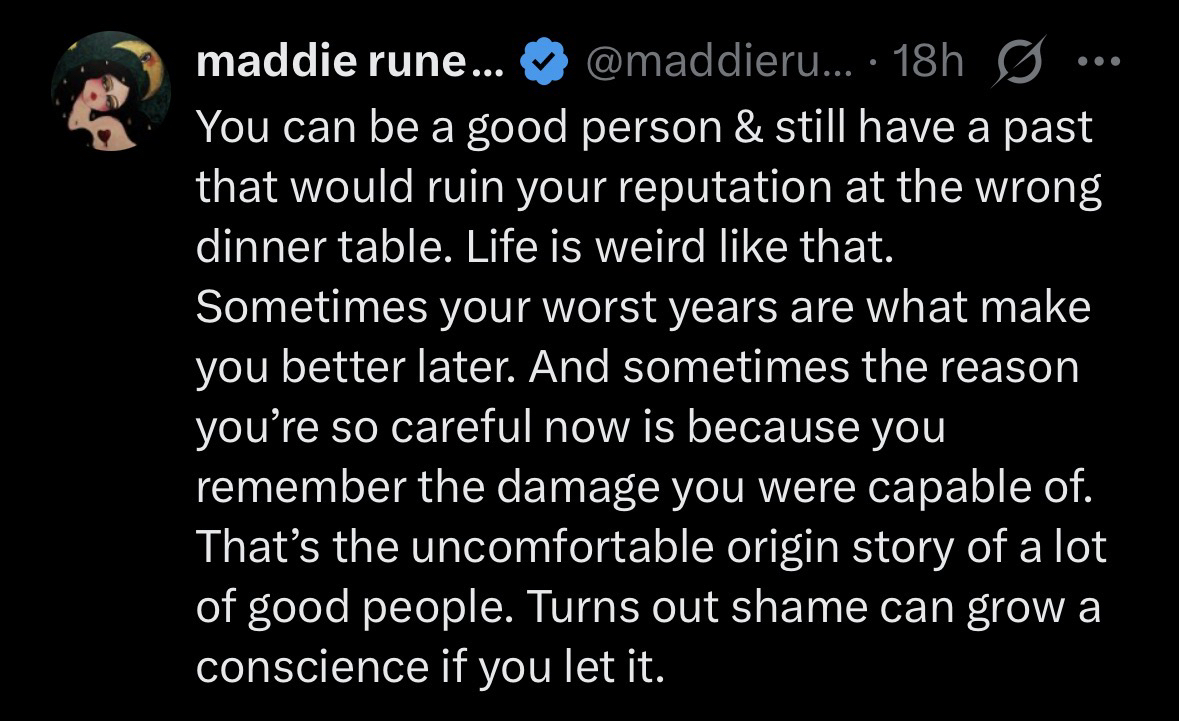Screen dimensions: 1179x721
Task: Click the Grok slashed-circle icon
Action: click(x=1019, y=63)
